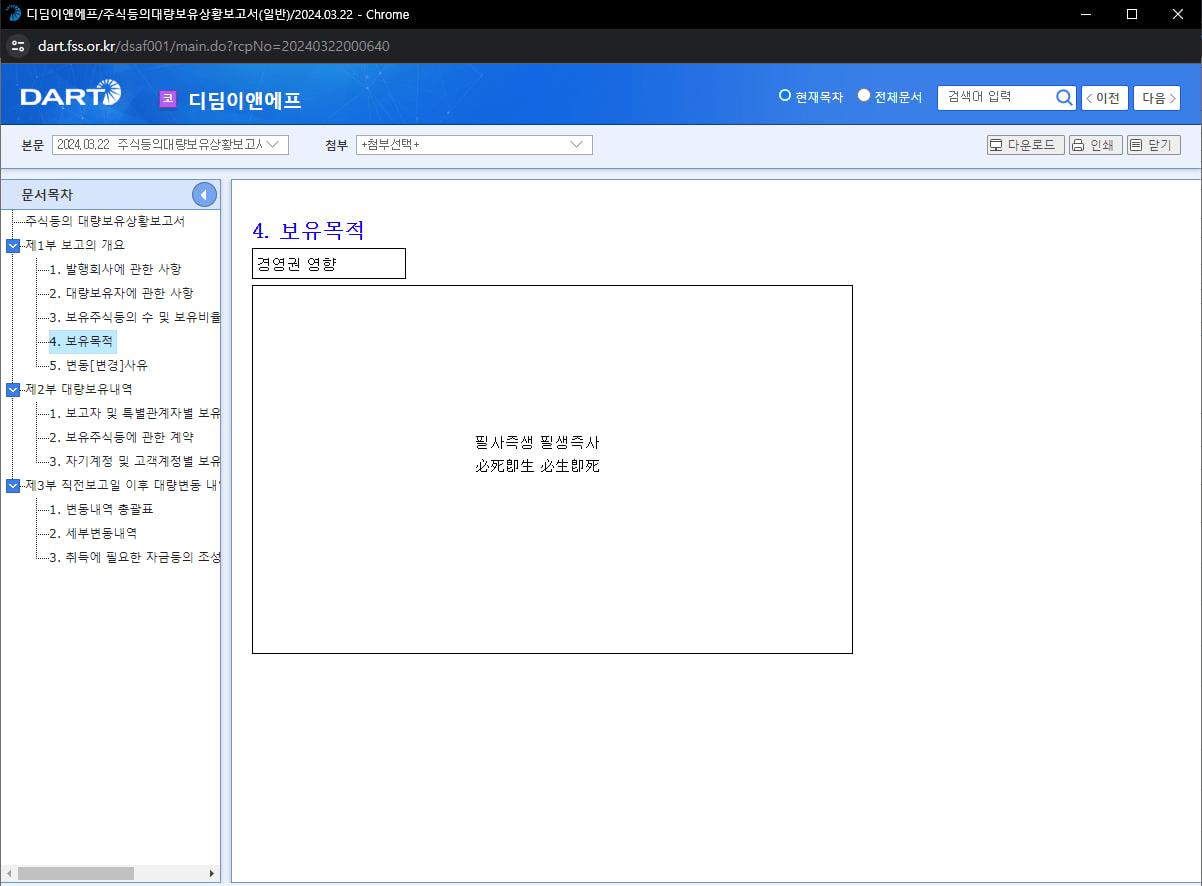Click the purple 코 market badge icon

coord(168,98)
